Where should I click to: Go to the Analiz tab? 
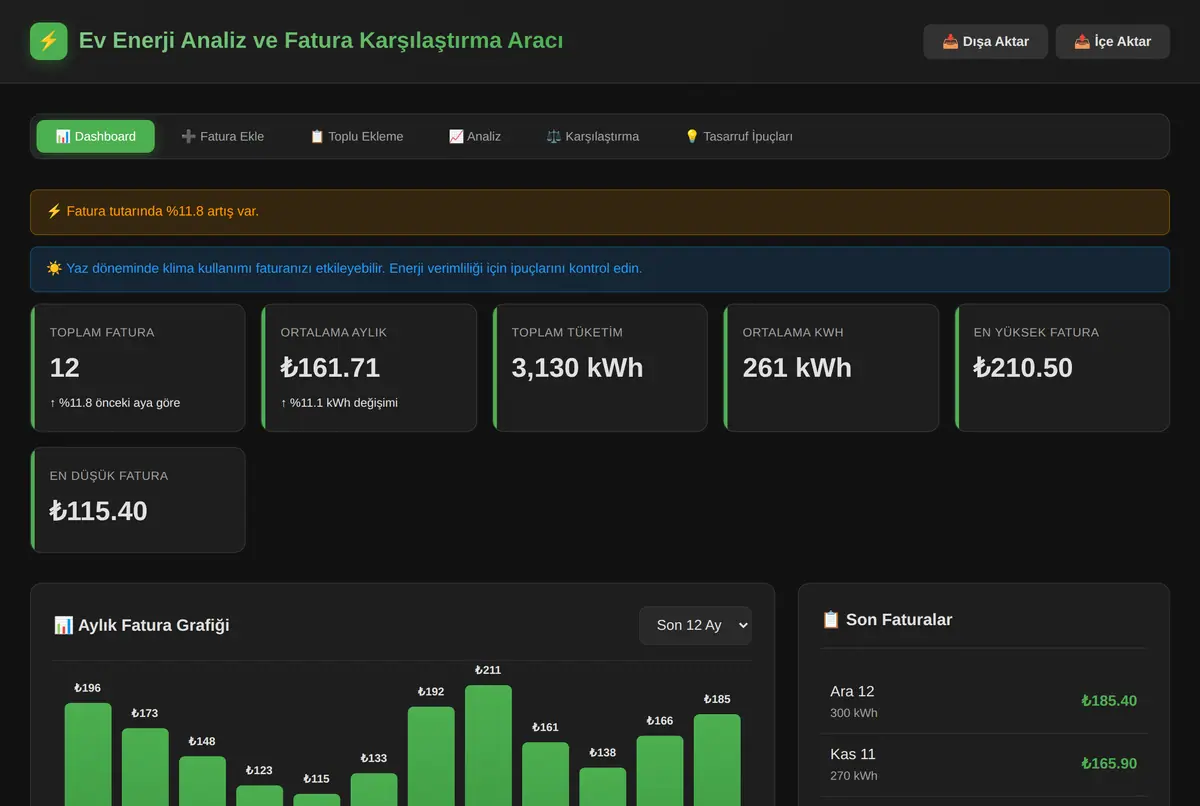[475, 136]
